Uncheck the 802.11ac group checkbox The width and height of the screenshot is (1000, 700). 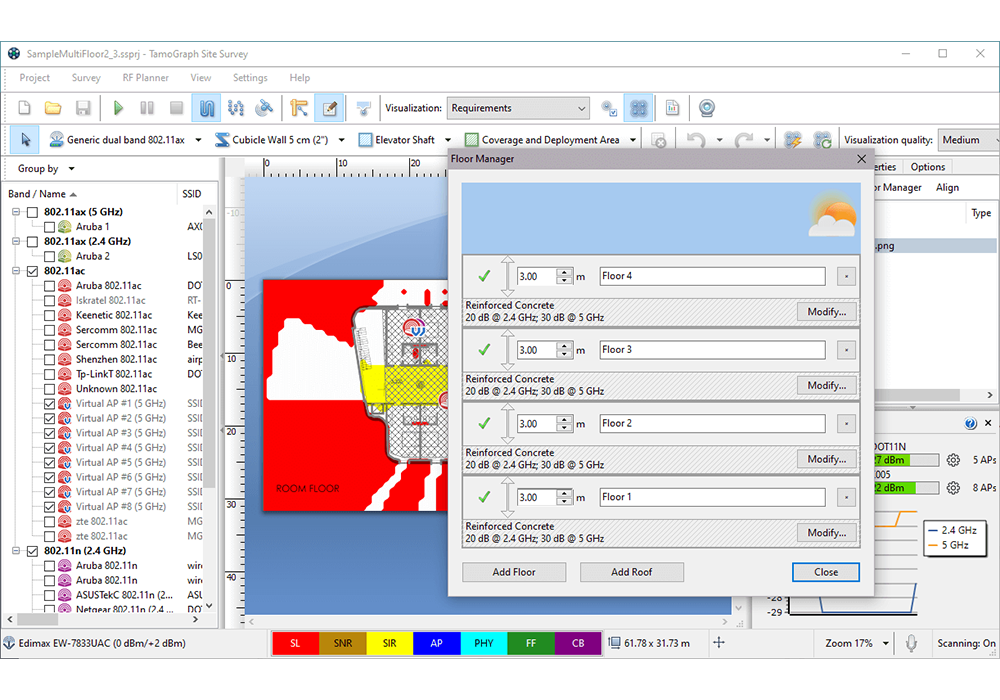pos(33,271)
